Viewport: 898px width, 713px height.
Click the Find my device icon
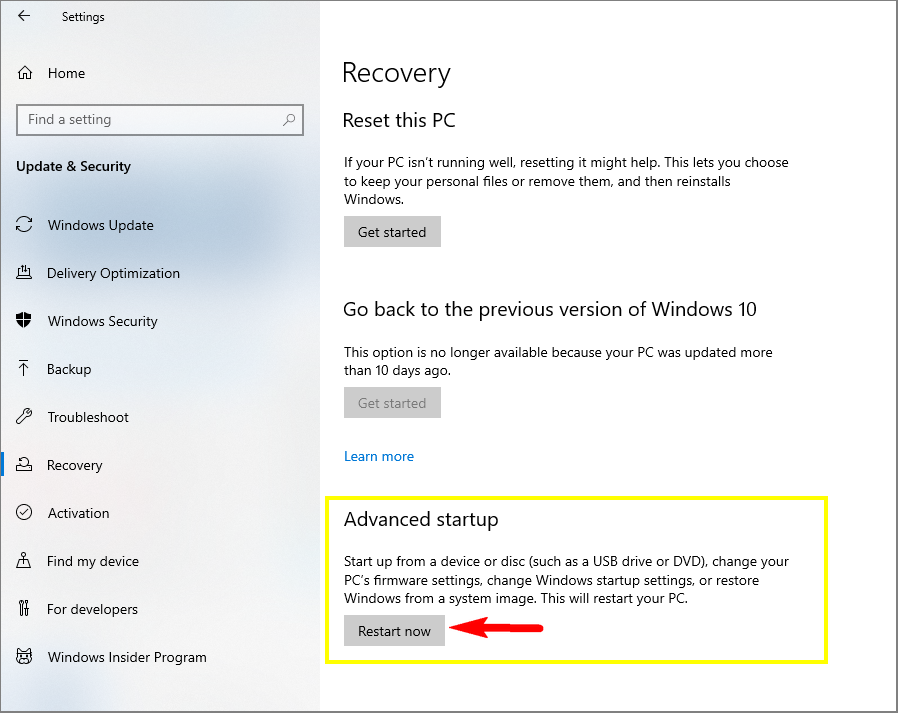pyautogui.click(x=24, y=560)
